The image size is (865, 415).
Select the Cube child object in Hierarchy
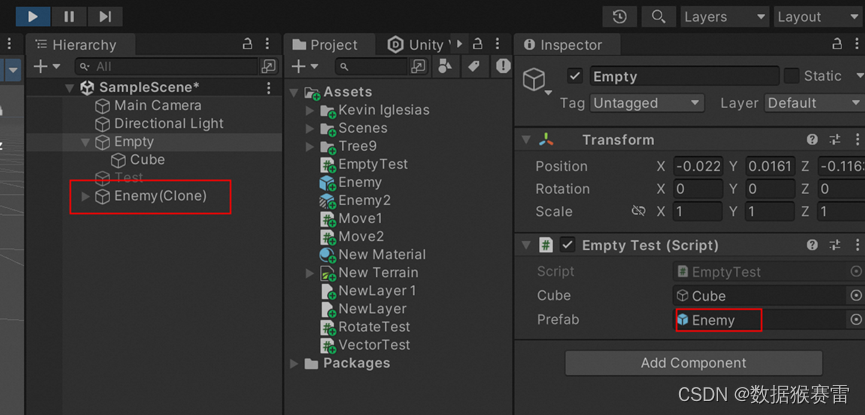(x=147, y=160)
